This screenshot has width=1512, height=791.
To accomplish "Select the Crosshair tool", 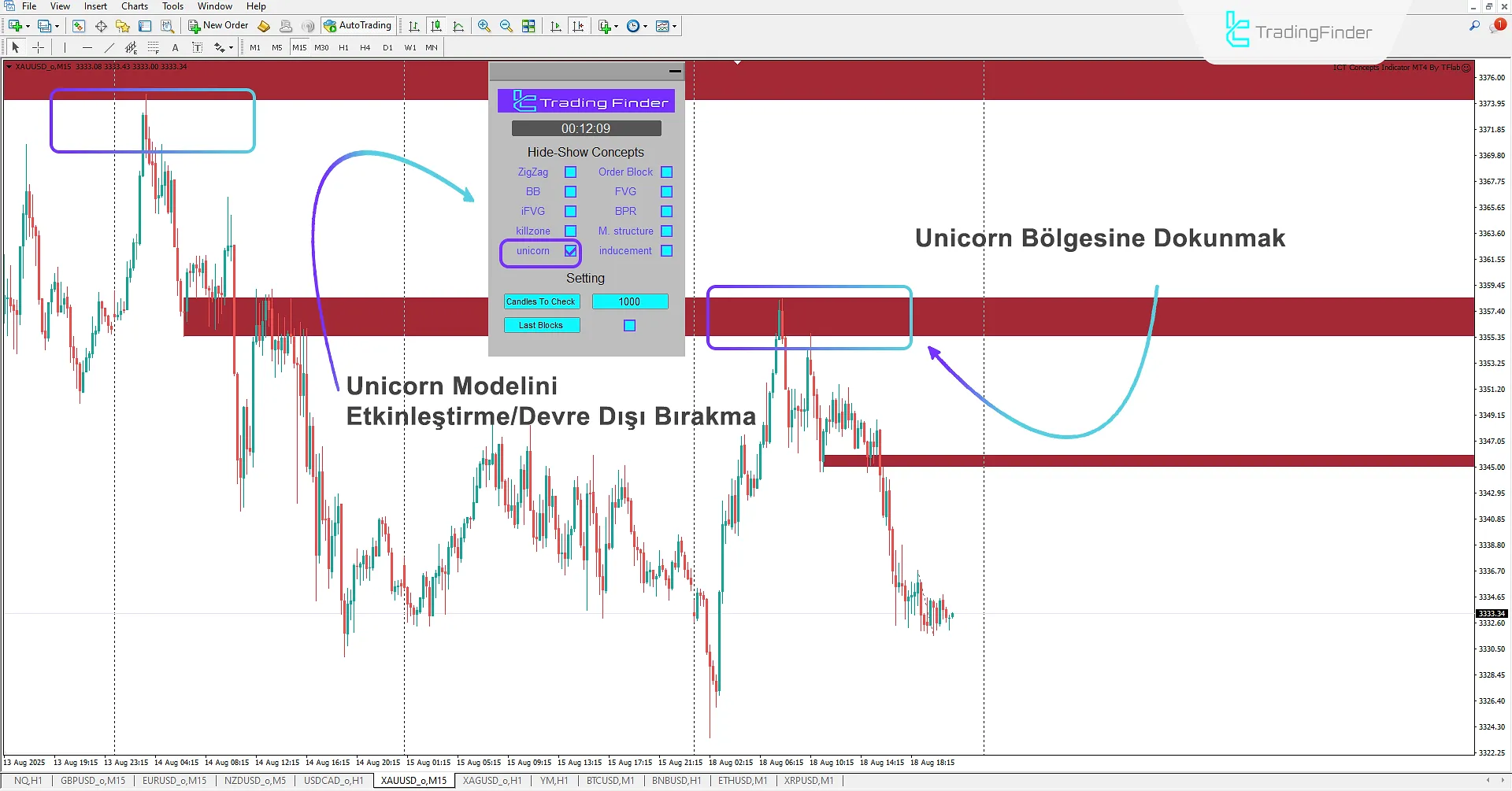I will coord(38,47).
